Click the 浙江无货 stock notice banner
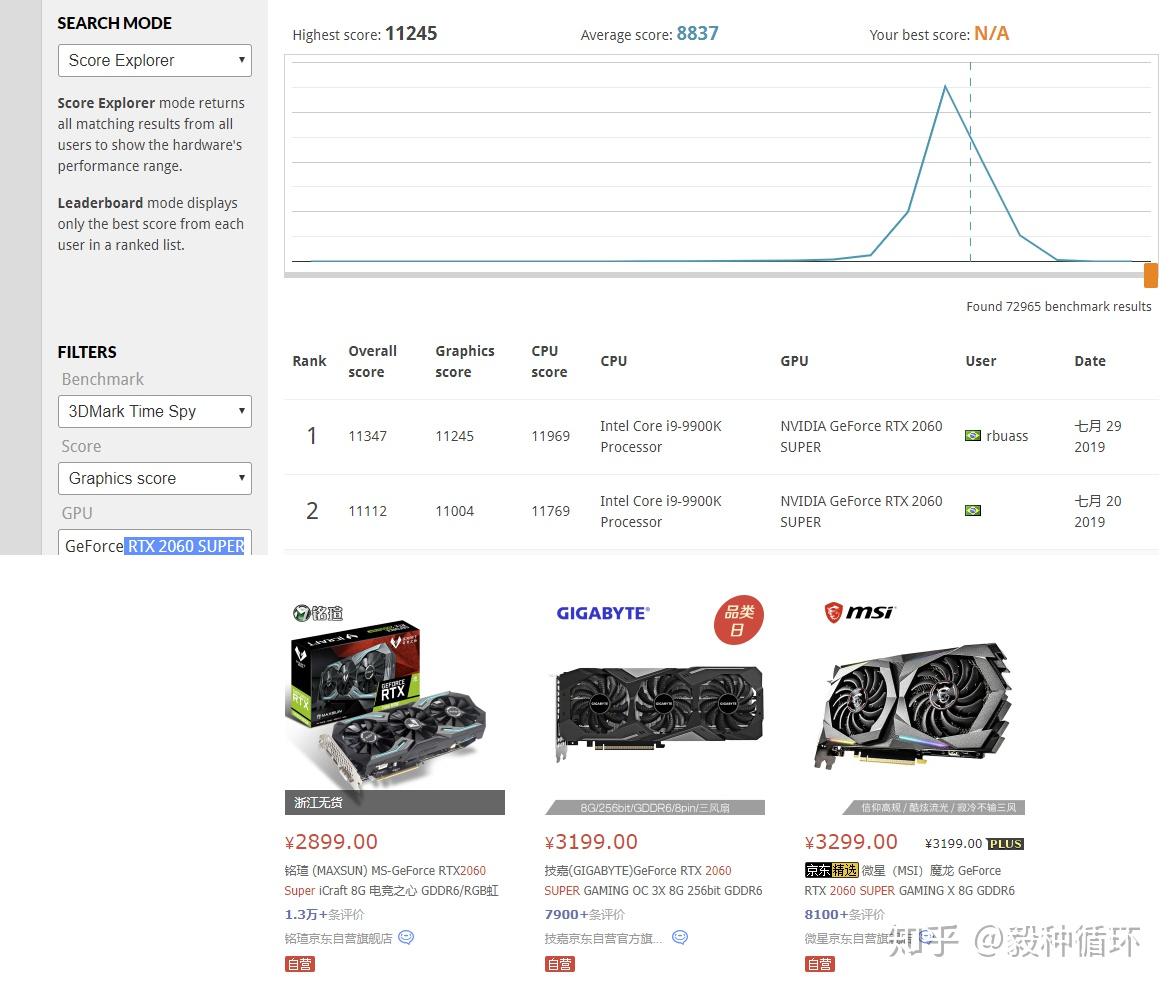The width and height of the screenshot is (1170, 988). point(394,802)
